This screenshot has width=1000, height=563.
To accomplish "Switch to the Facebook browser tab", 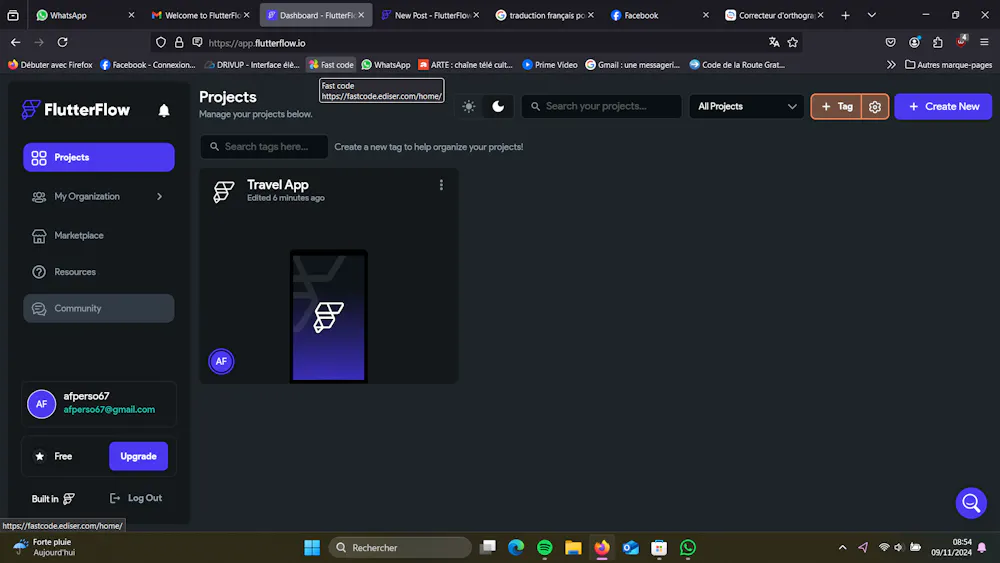I will (660, 15).
